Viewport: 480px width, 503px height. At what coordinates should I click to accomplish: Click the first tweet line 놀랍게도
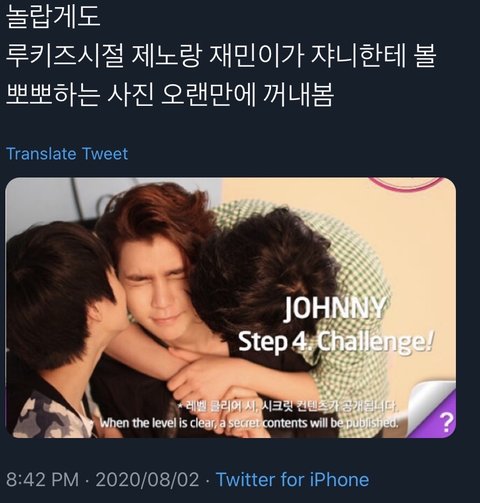click(x=53, y=17)
